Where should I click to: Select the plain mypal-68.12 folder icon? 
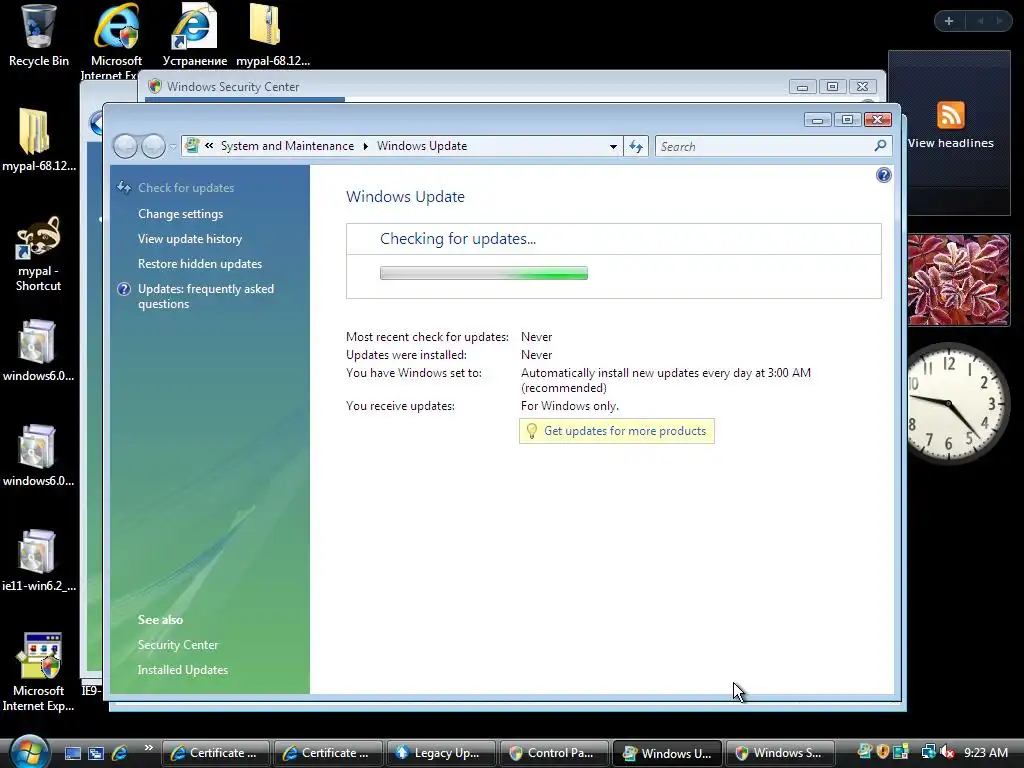[x=39, y=139]
